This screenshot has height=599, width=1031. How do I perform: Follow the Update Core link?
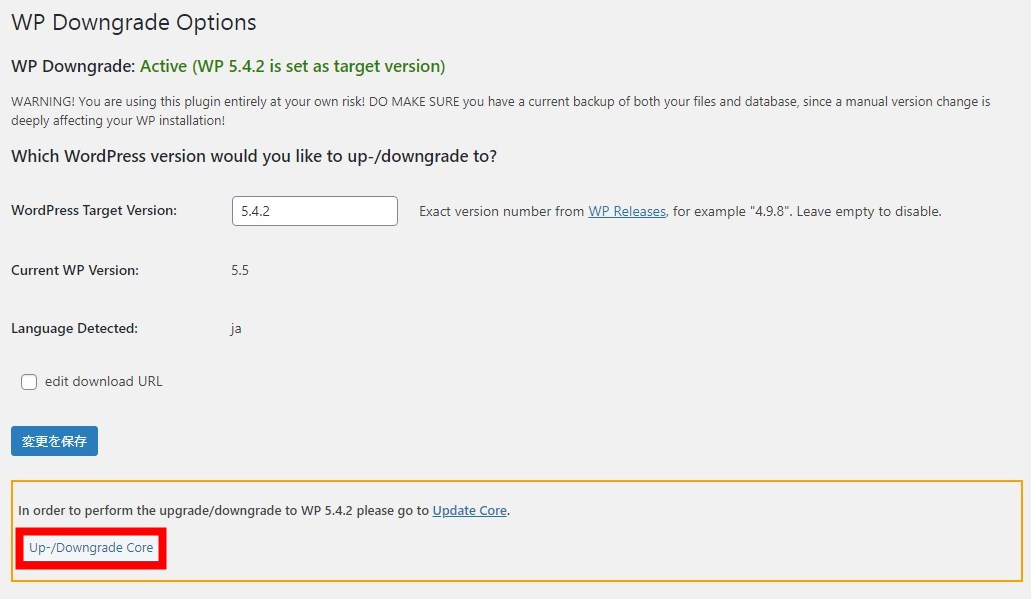tap(469, 510)
